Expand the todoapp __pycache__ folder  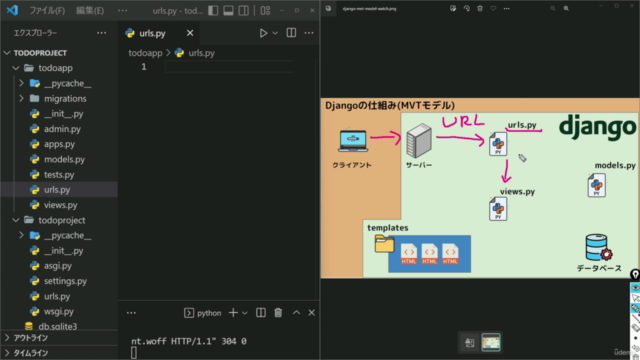pyautogui.click(x=22, y=83)
